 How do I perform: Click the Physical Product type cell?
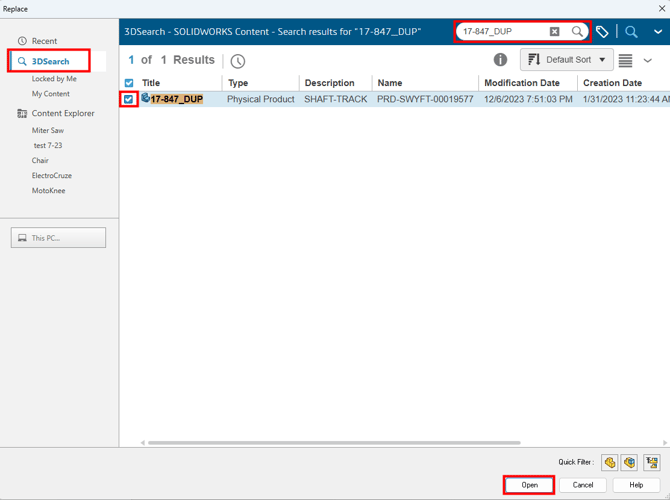[x=261, y=99]
